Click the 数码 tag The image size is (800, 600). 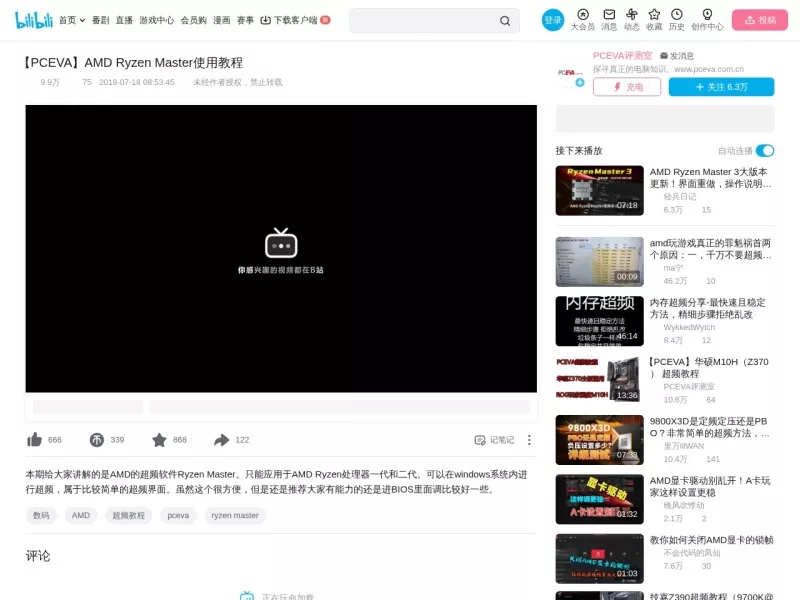click(x=41, y=515)
